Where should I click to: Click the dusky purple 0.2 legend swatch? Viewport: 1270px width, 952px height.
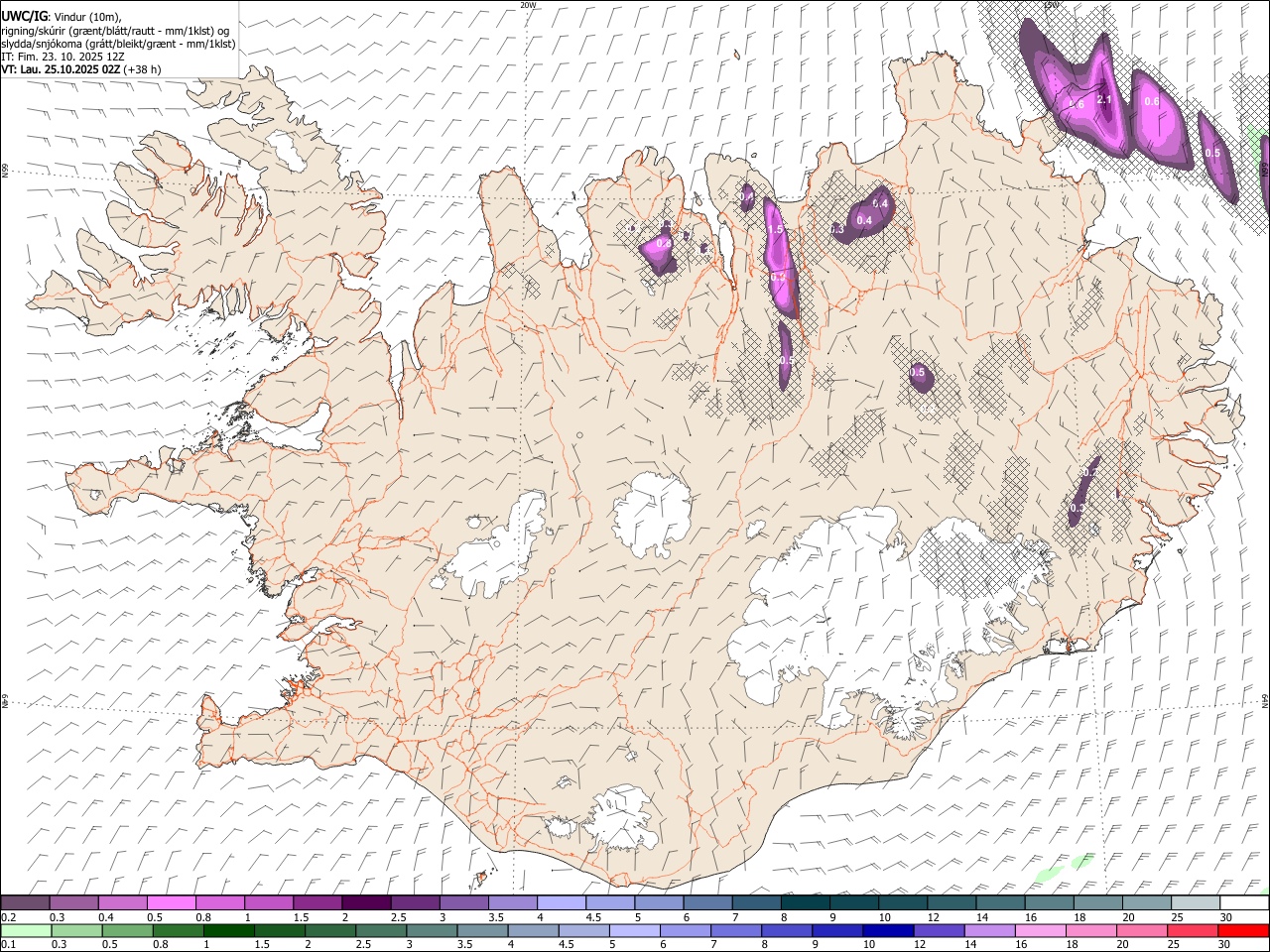(x=25, y=902)
